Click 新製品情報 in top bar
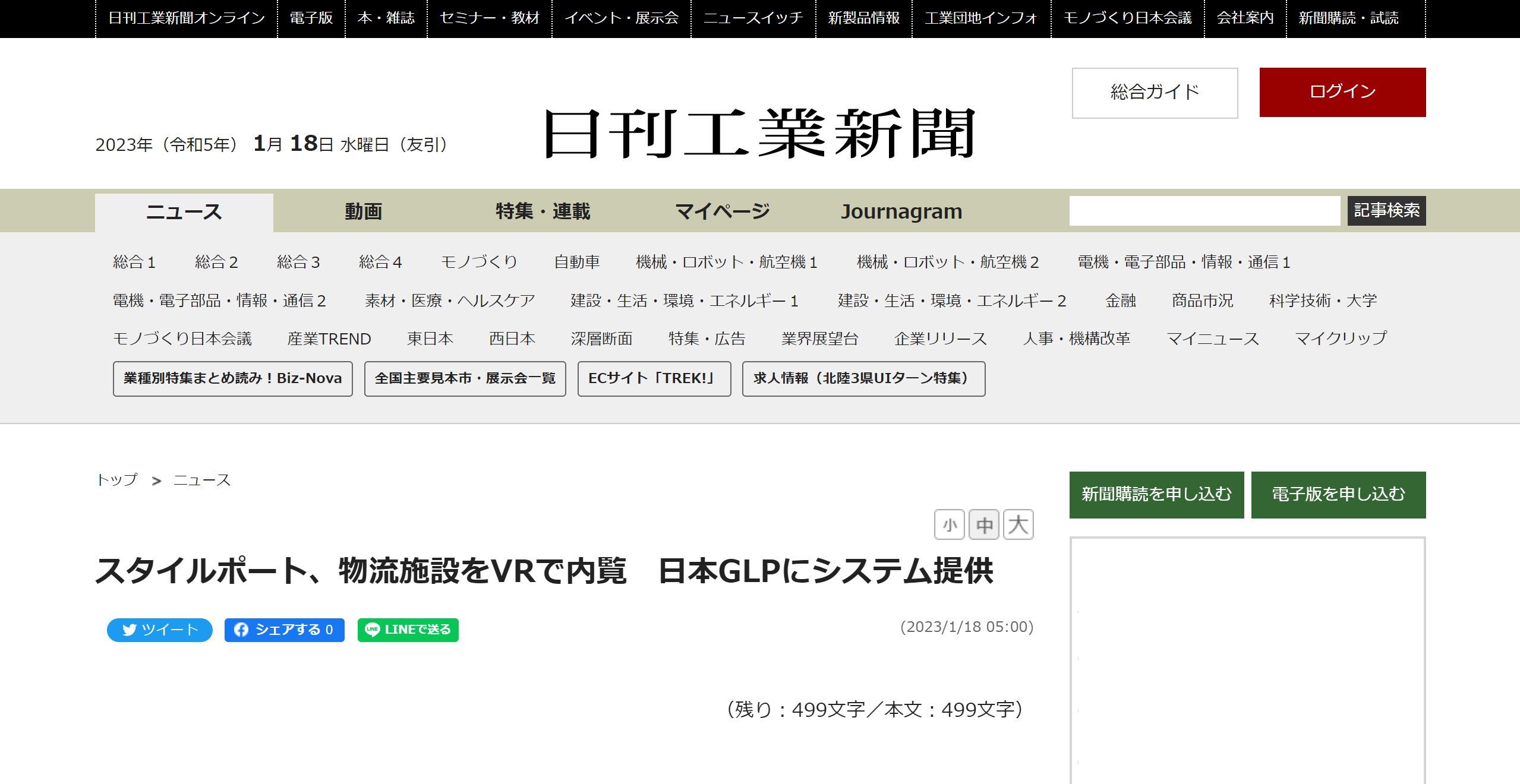The width and height of the screenshot is (1520, 784). click(x=864, y=18)
